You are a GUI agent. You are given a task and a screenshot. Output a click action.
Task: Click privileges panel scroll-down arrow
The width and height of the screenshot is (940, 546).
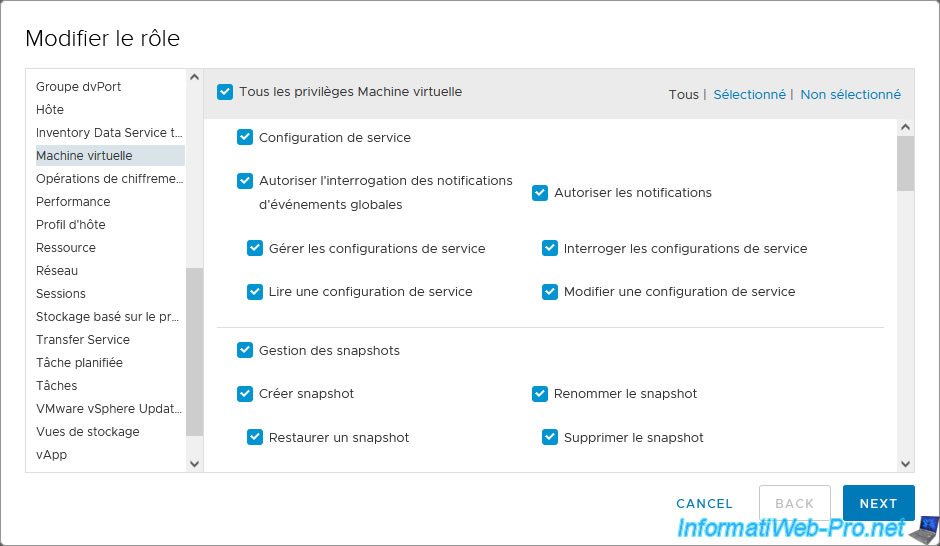[x=905, y=463]
